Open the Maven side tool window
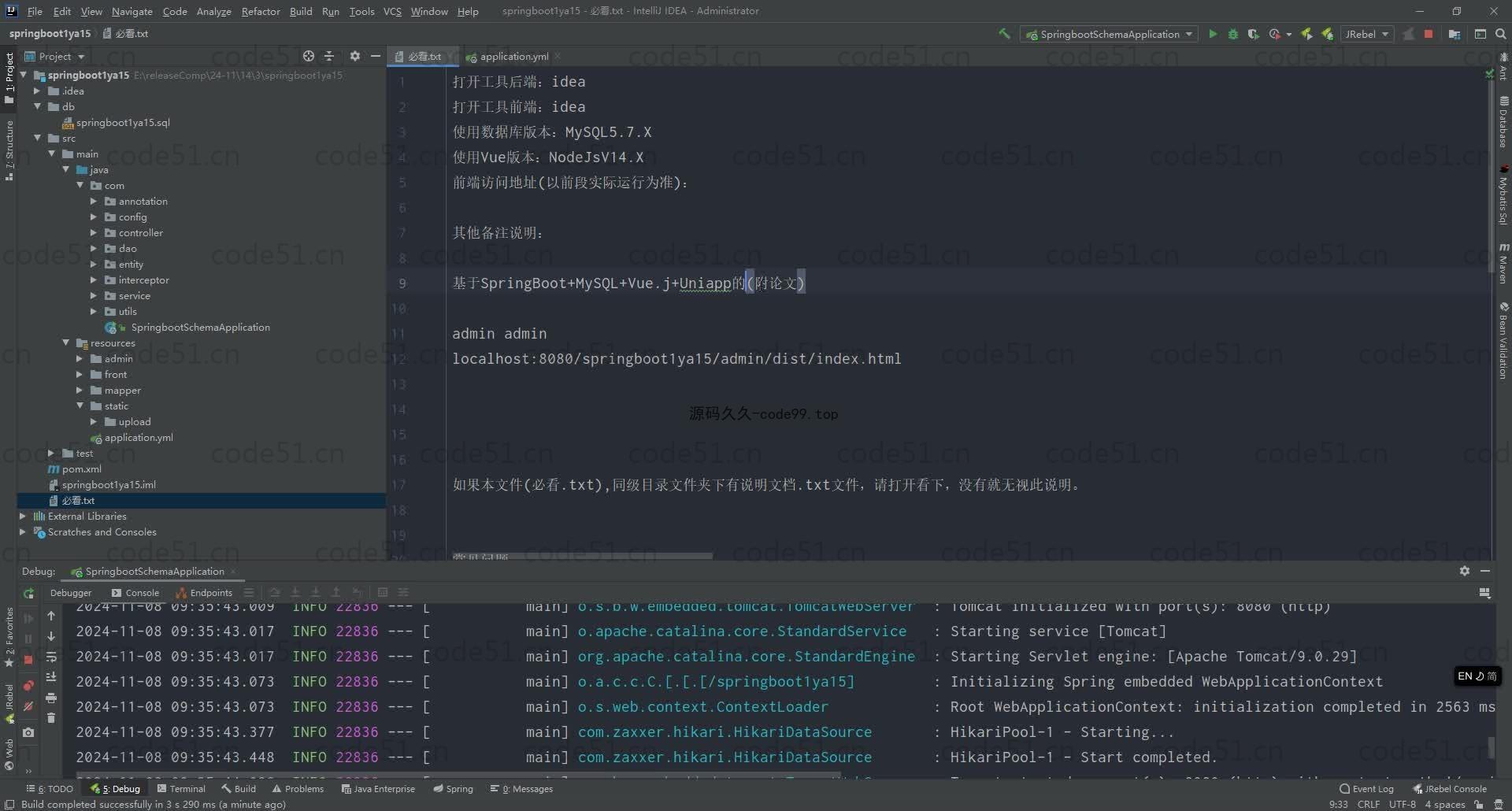The width and height of the screenshot is (1512, 811). coord(1503,263)
